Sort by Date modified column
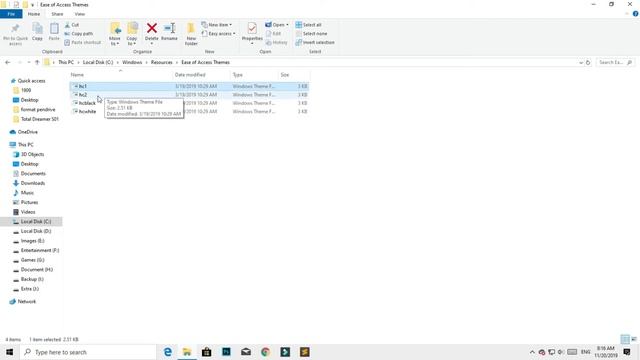The width and height of the screenshot is (640, 360). coord(190,75)
